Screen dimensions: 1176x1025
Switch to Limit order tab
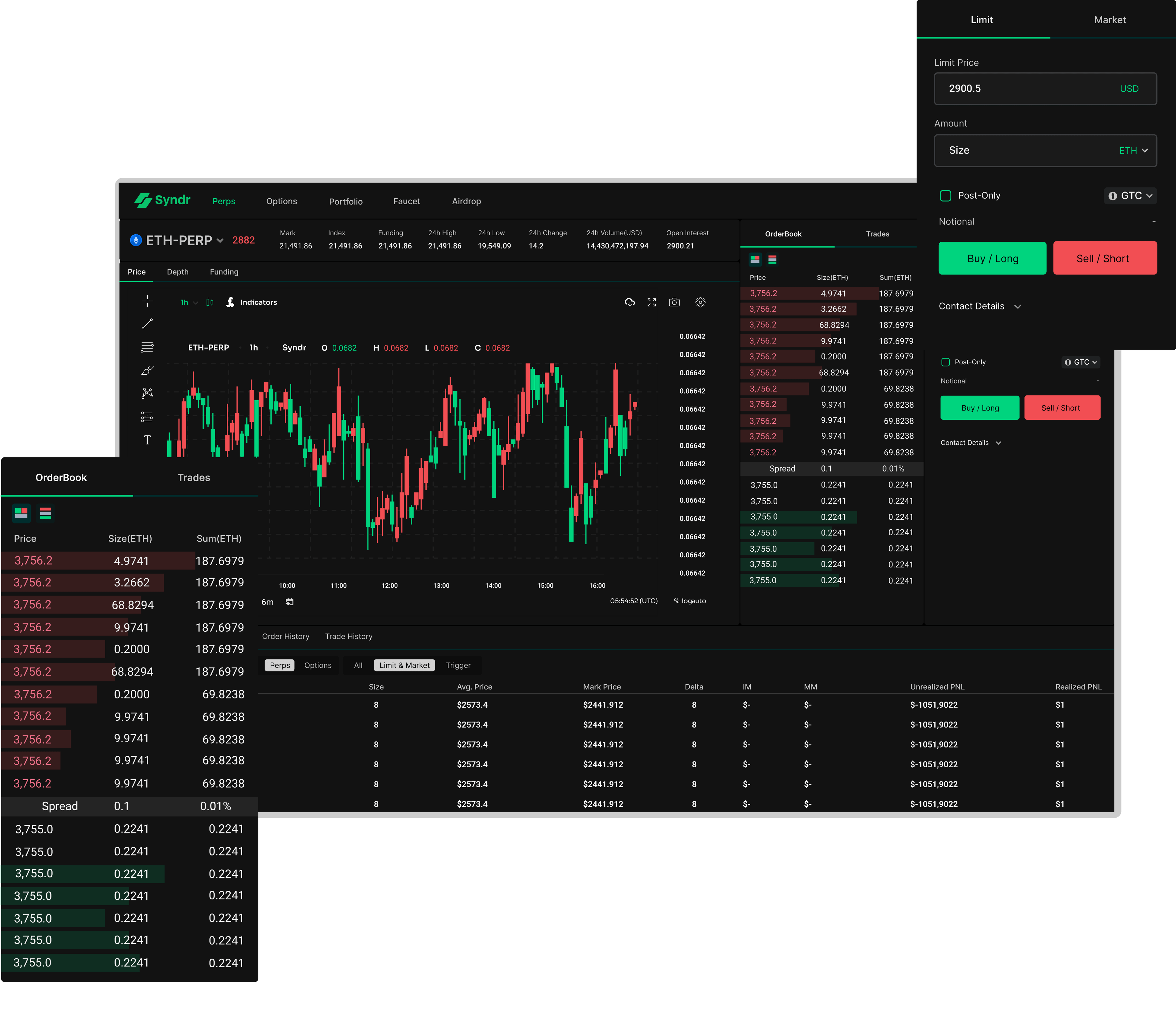(x=982, y=19)
